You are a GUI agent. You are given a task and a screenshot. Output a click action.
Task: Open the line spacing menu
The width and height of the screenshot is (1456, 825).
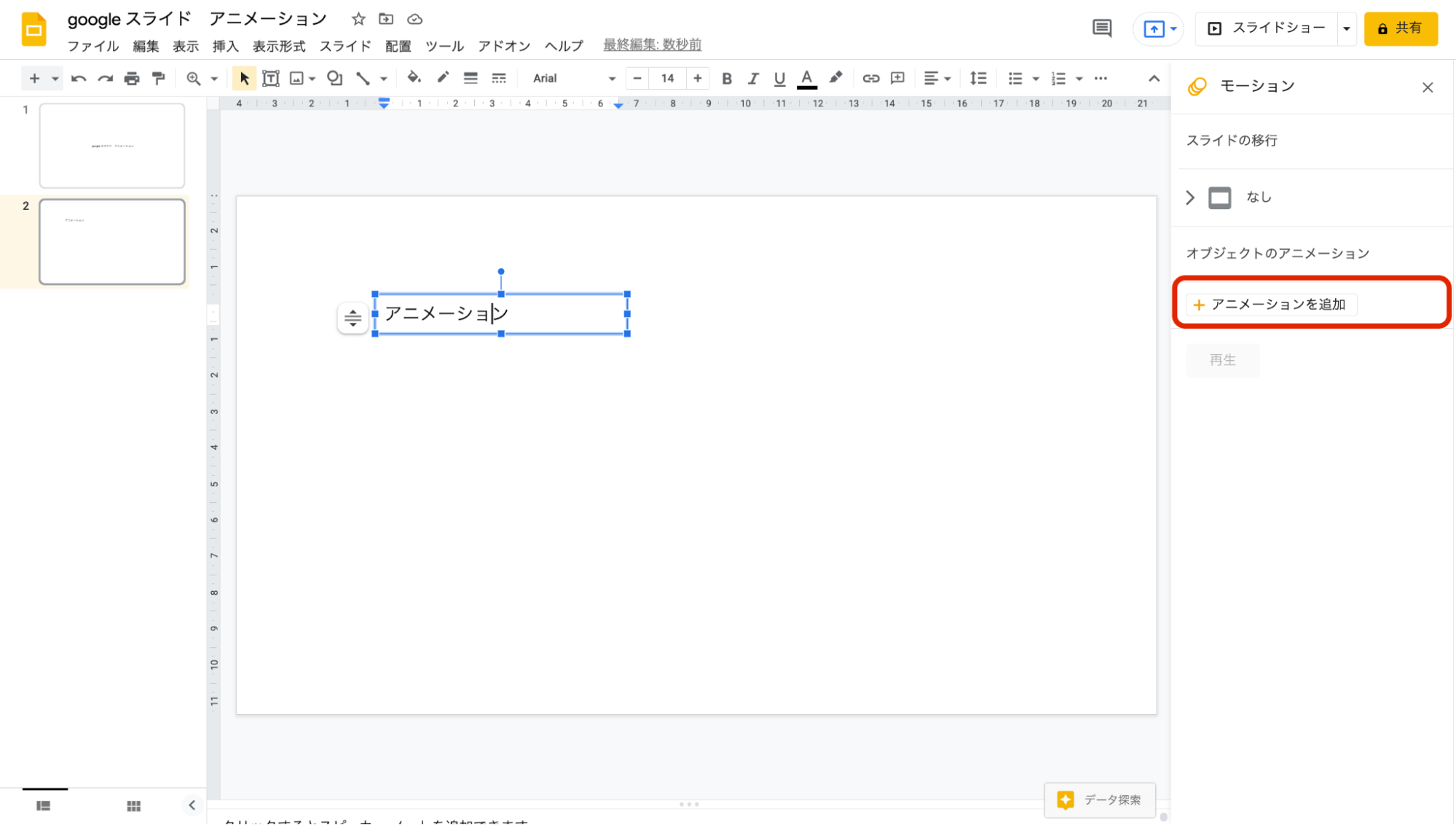coord(978,79)
